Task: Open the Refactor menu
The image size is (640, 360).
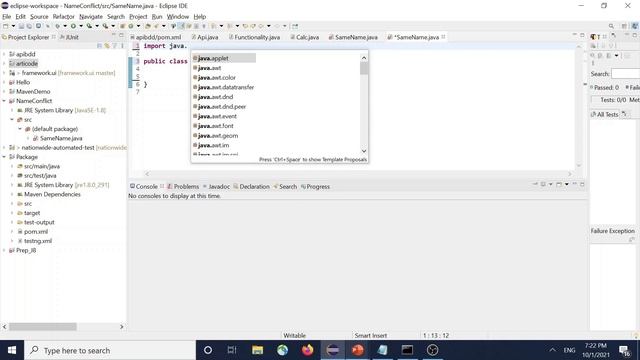Action: (63, 17)
